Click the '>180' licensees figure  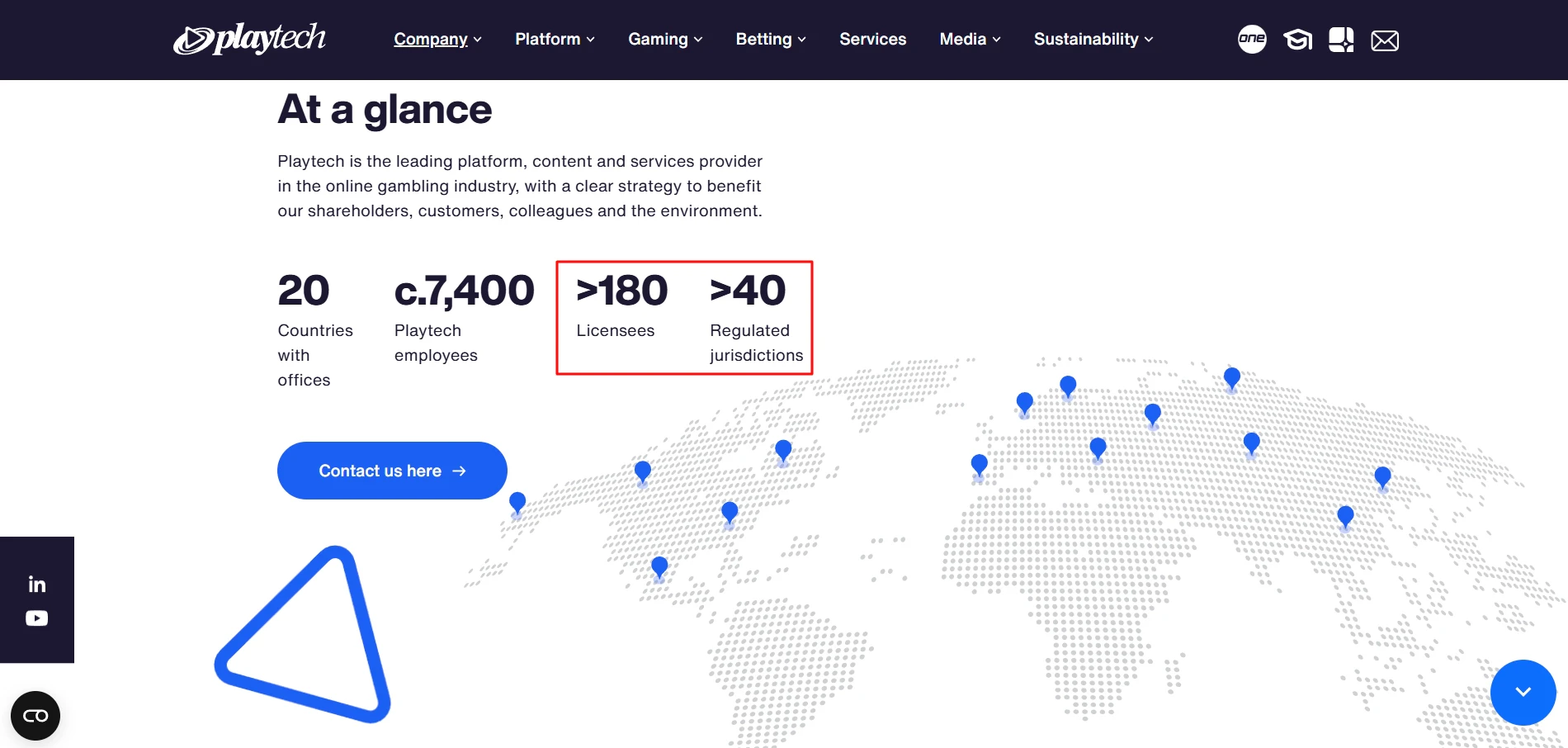(622, 291)
